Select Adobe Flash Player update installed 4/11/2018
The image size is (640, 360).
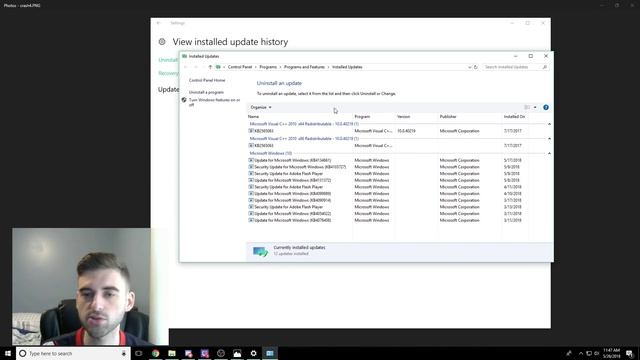(288, 187)
